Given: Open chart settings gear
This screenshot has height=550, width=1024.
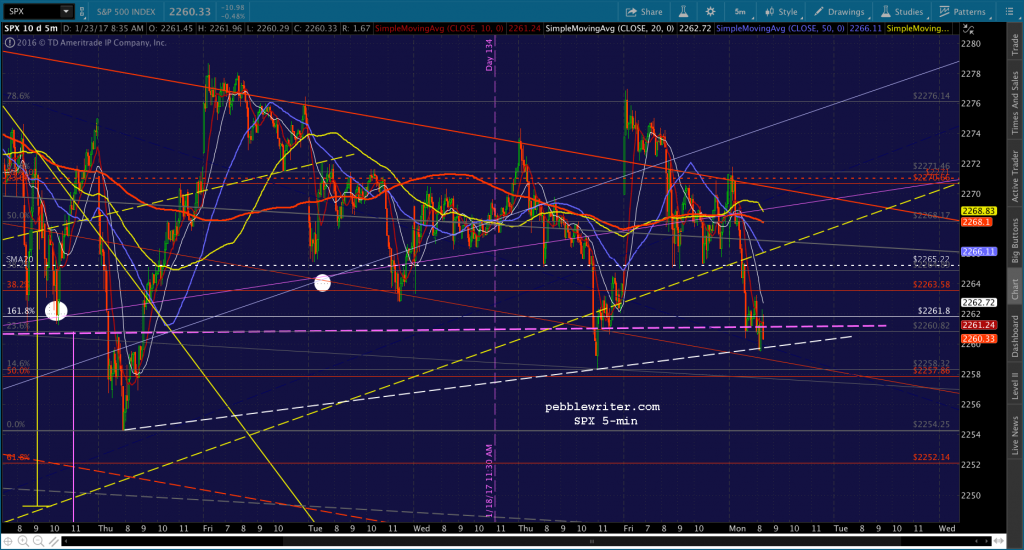Looking at the screenshot, I should (711, 12).
